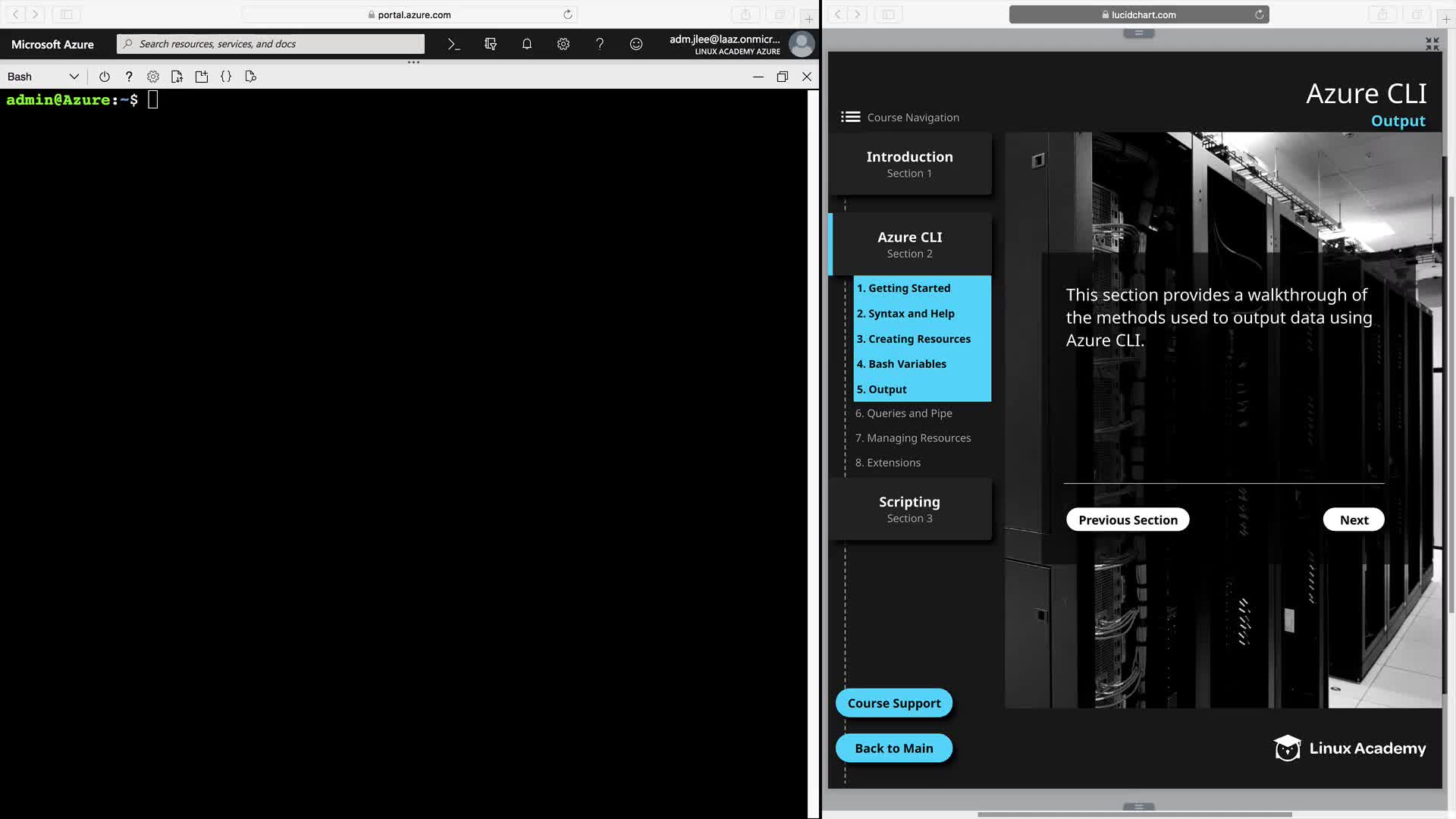
Task: Open new Cloud Shell session icon
Action: (202, 77)
